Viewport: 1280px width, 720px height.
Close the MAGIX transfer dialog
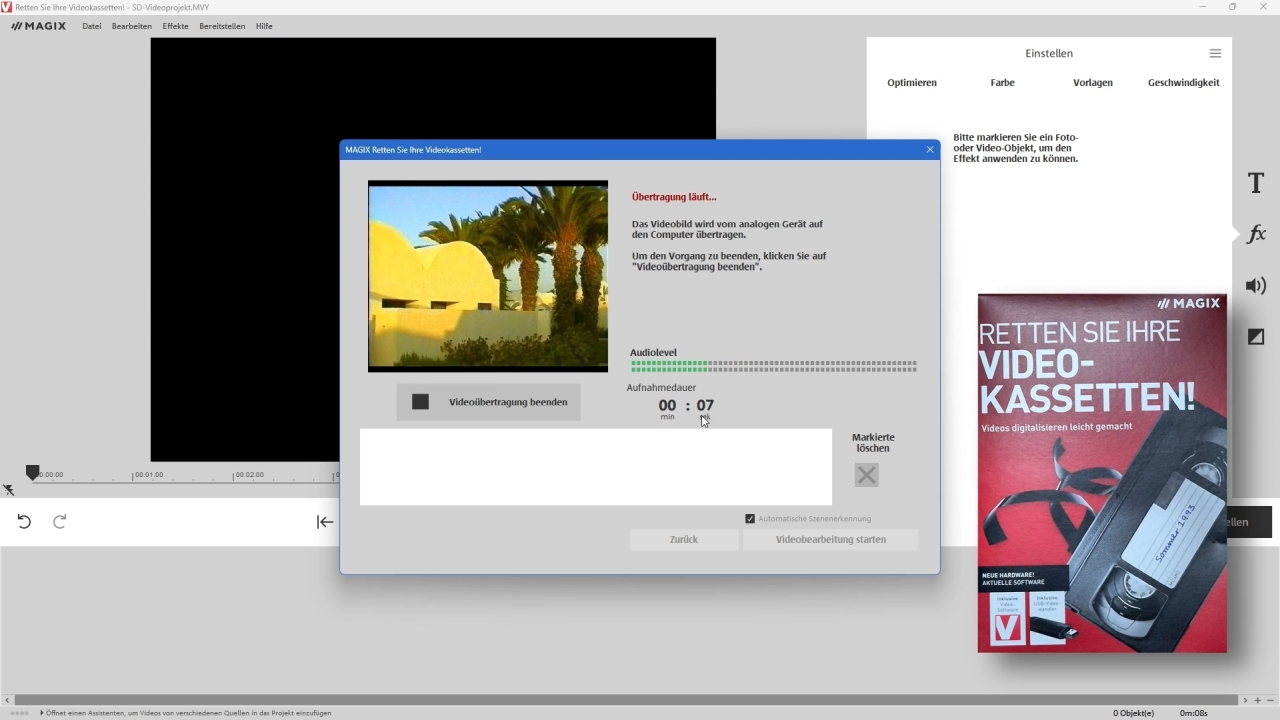coord(930,150)
